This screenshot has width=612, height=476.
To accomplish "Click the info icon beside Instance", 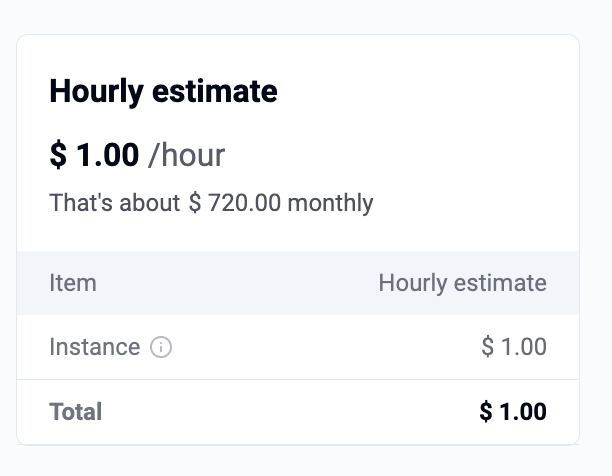I will pos(161,348).
